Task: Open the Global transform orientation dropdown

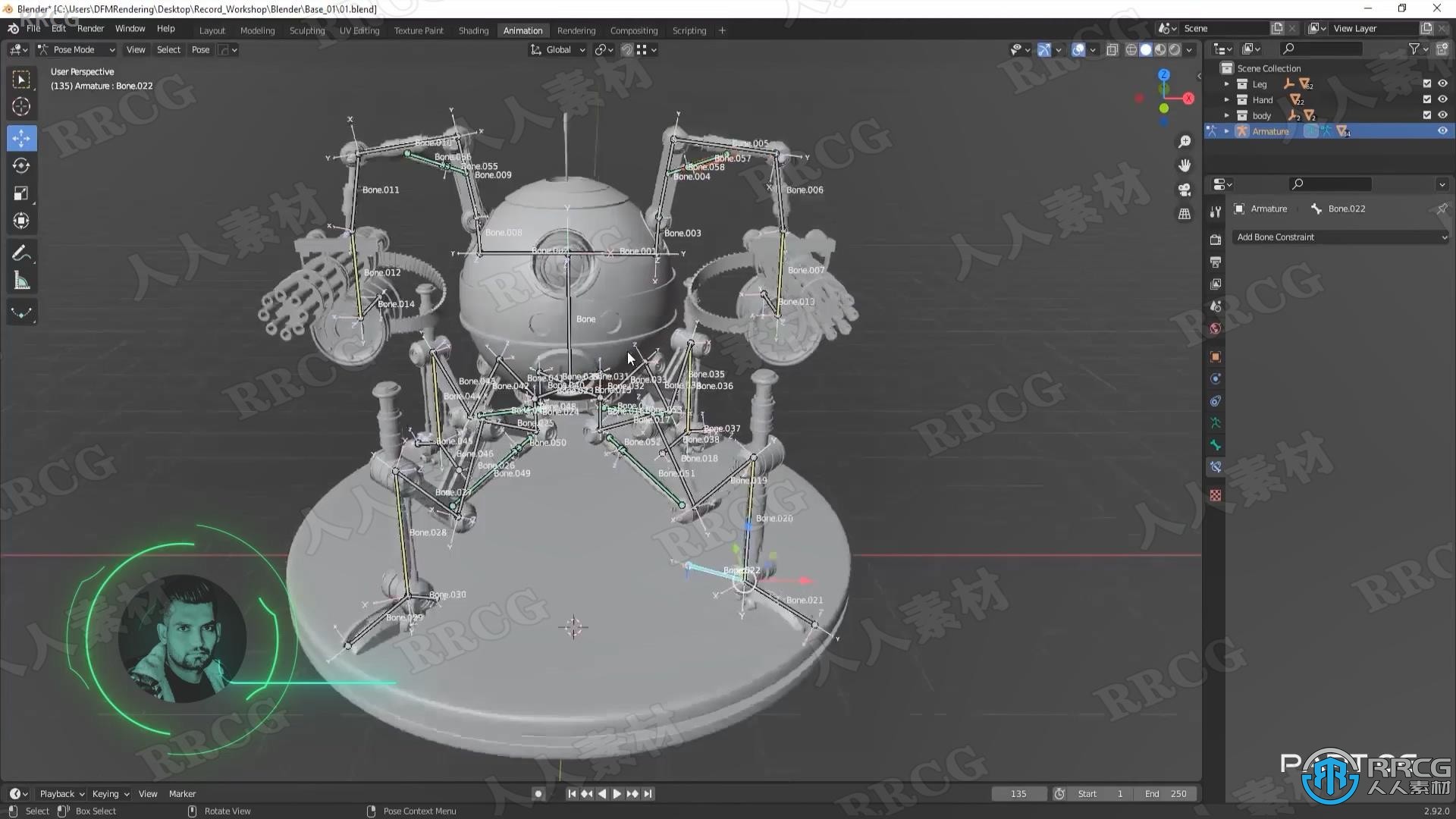Action: coord(558,49)
